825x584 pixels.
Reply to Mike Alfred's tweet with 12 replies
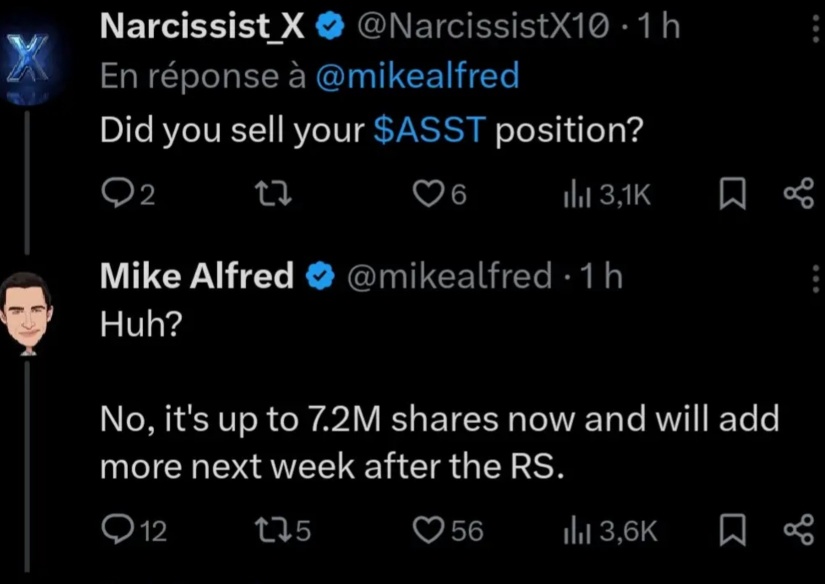[134, 530]
